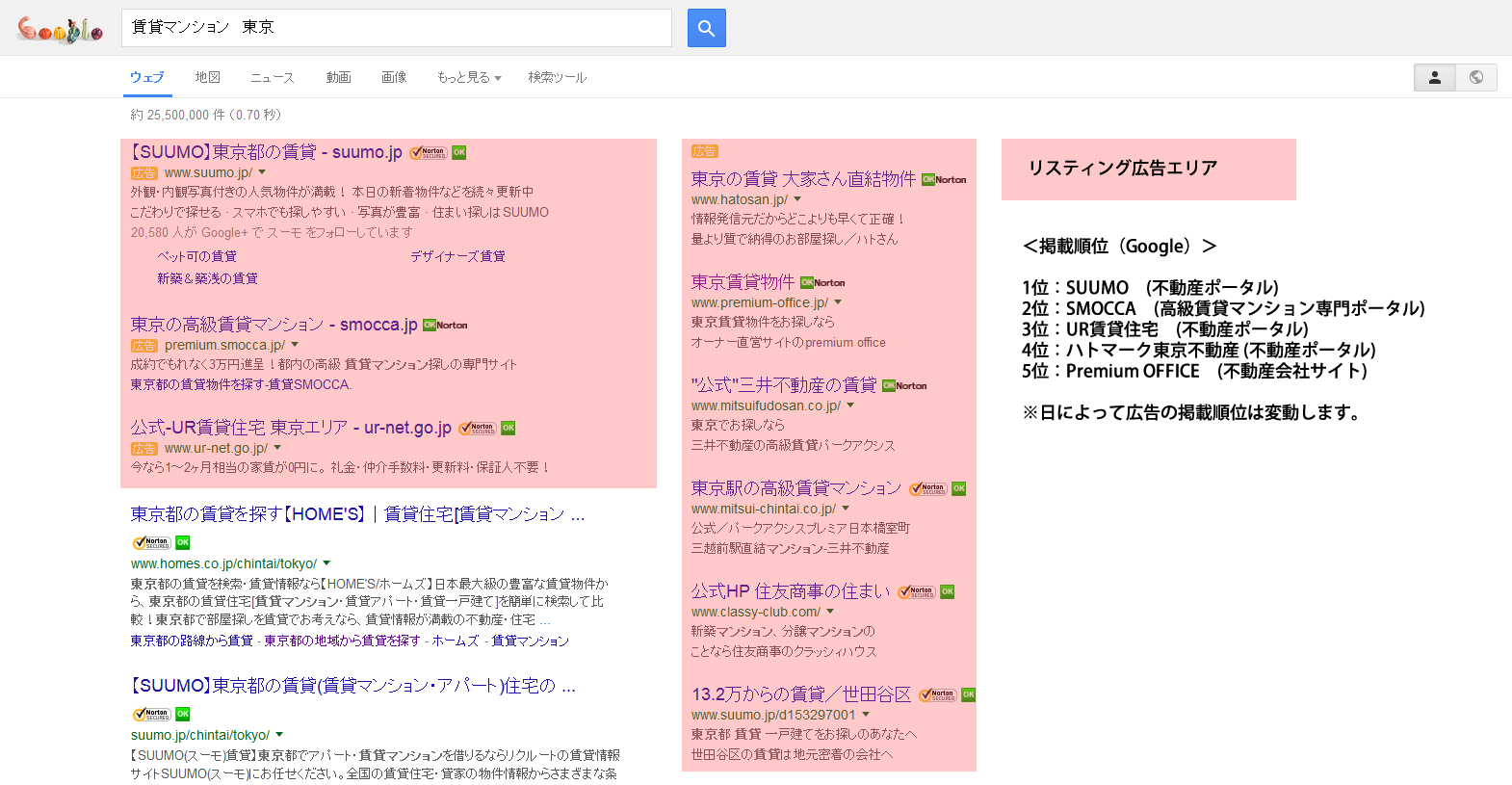Open 東京都の賃貸を探す【HOME'S】 result link
This screenshot has width=1512, height=785.
click(x=357, y=514)
